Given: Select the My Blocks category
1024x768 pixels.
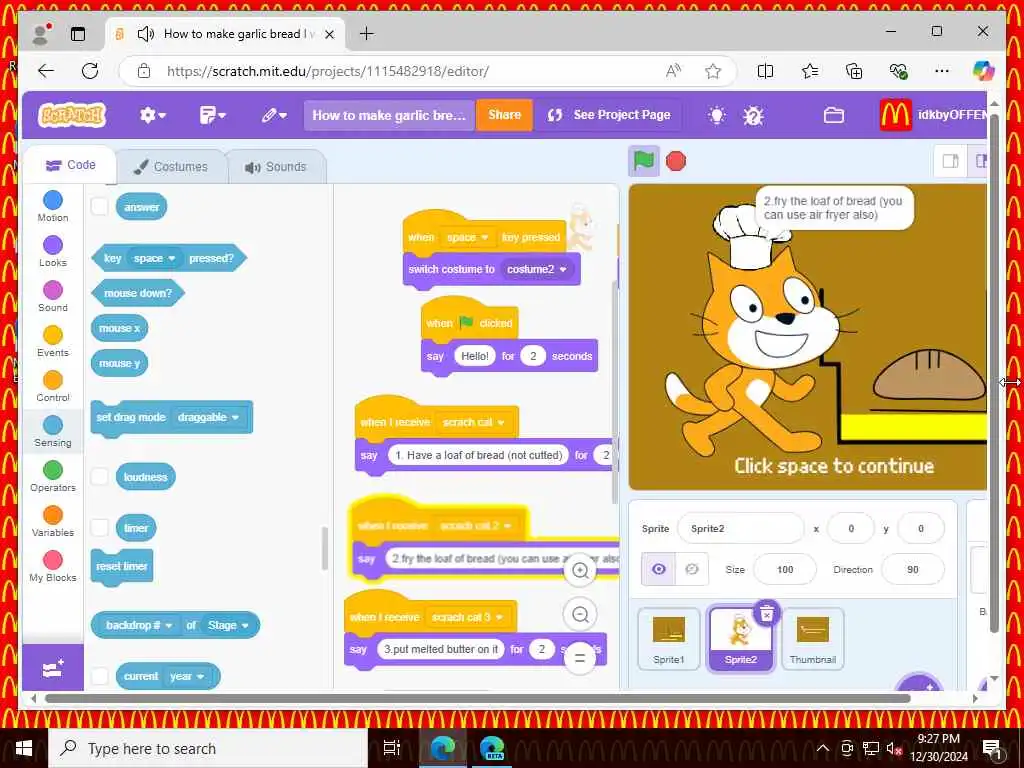Looking at the screenshot, I should pos(53,566).
